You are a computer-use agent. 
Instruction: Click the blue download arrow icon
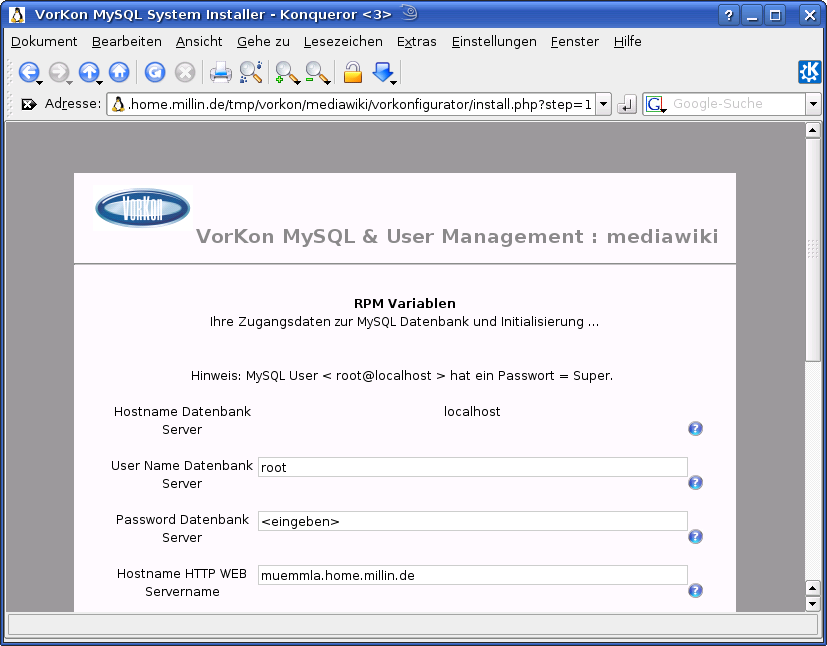pyautogui.click(x=383, y=72)
